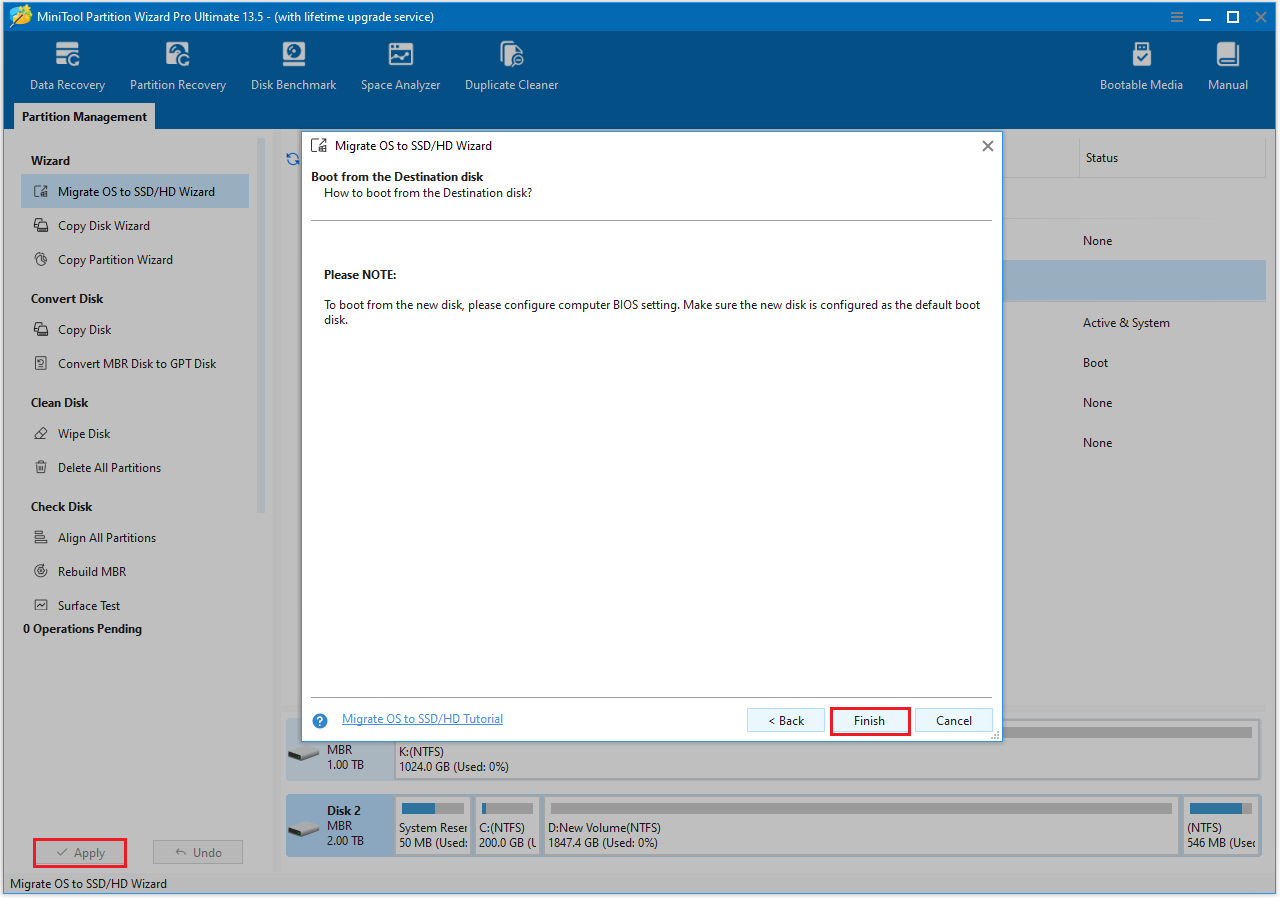1281x900 pixels.
Task: Choose Wipe Disk under Clean Disk
Action: [x=84, y=433]
